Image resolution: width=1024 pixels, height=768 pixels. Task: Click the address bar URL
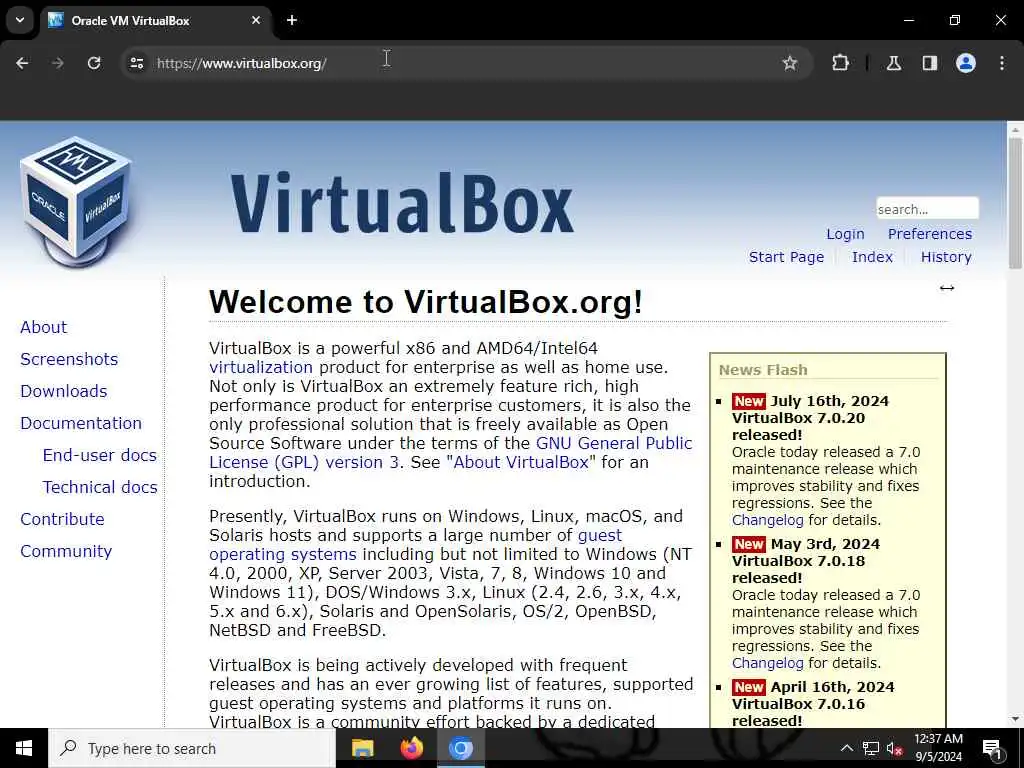pyautogui.click(x=242, y=63)
